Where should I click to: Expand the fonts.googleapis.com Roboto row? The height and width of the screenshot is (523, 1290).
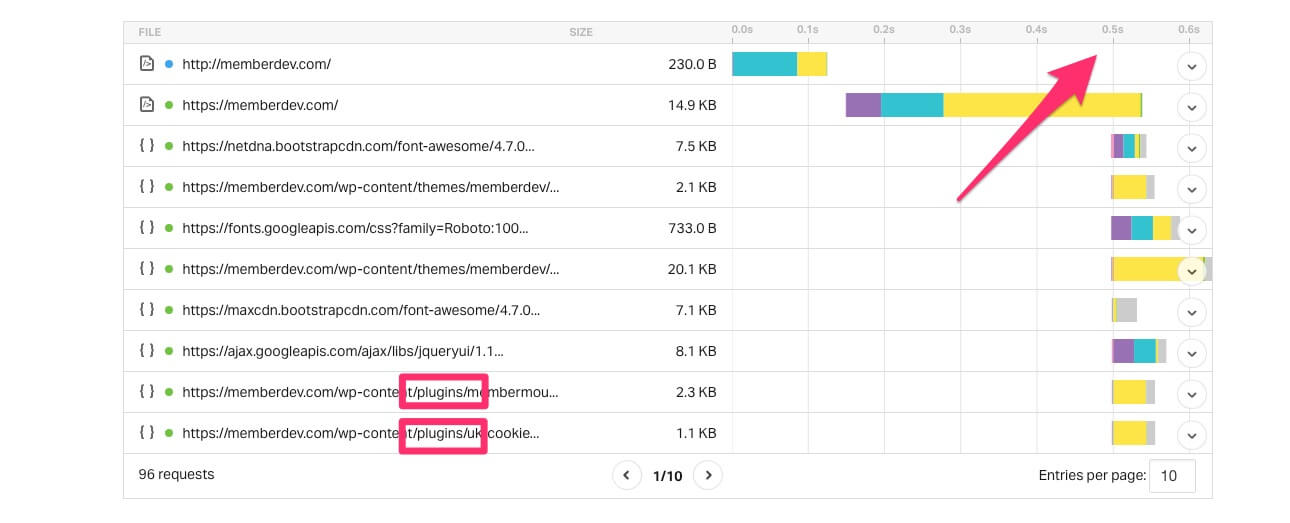[1191, 230]
